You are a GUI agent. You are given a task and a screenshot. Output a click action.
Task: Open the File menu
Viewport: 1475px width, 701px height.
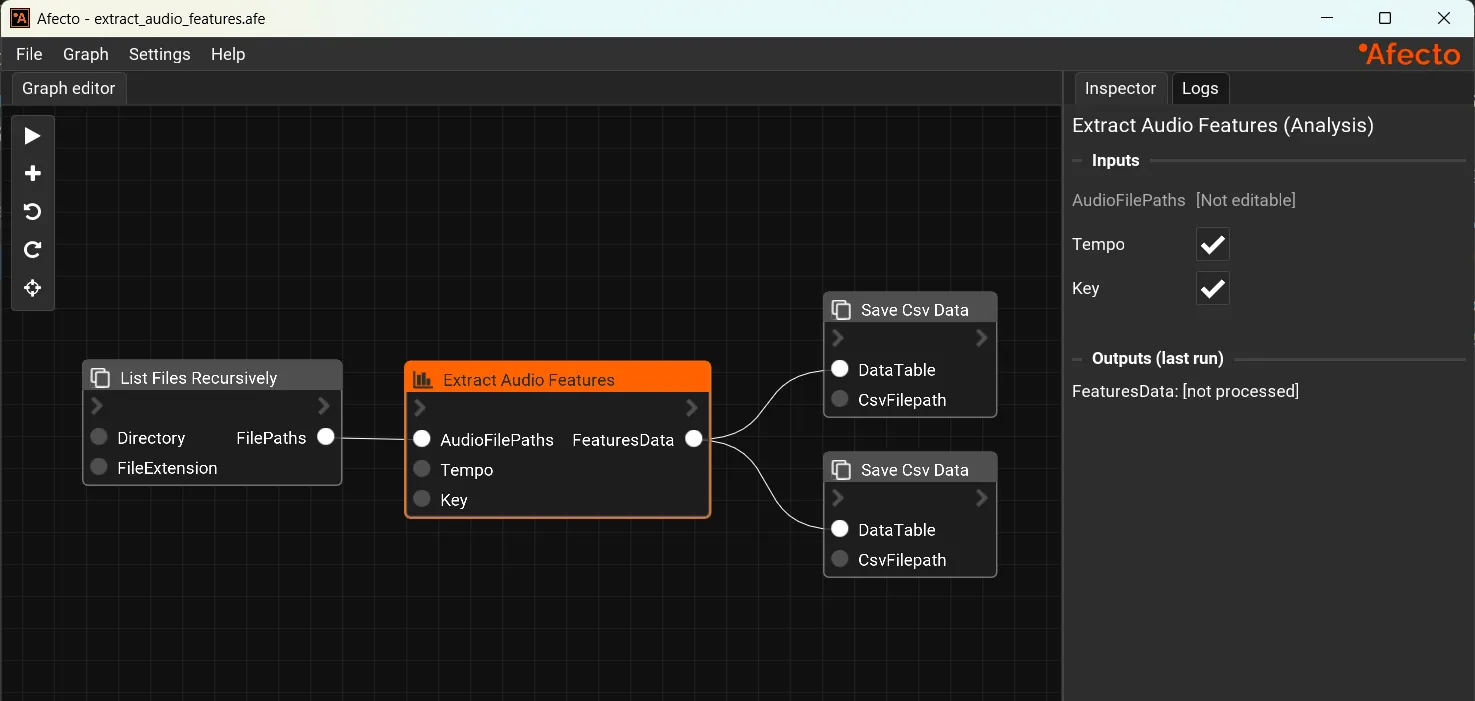(x=29, y=54)
